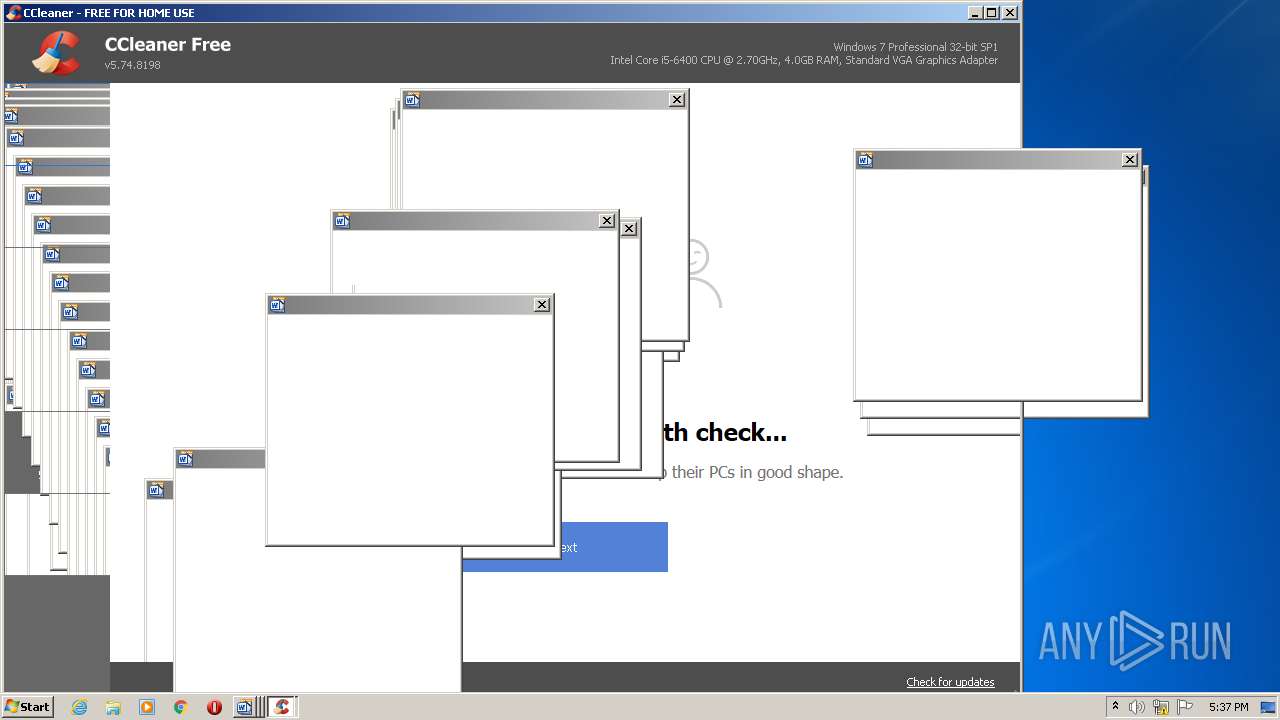
Task: Maximize the CCleaner window
Action: pos(991,13)
